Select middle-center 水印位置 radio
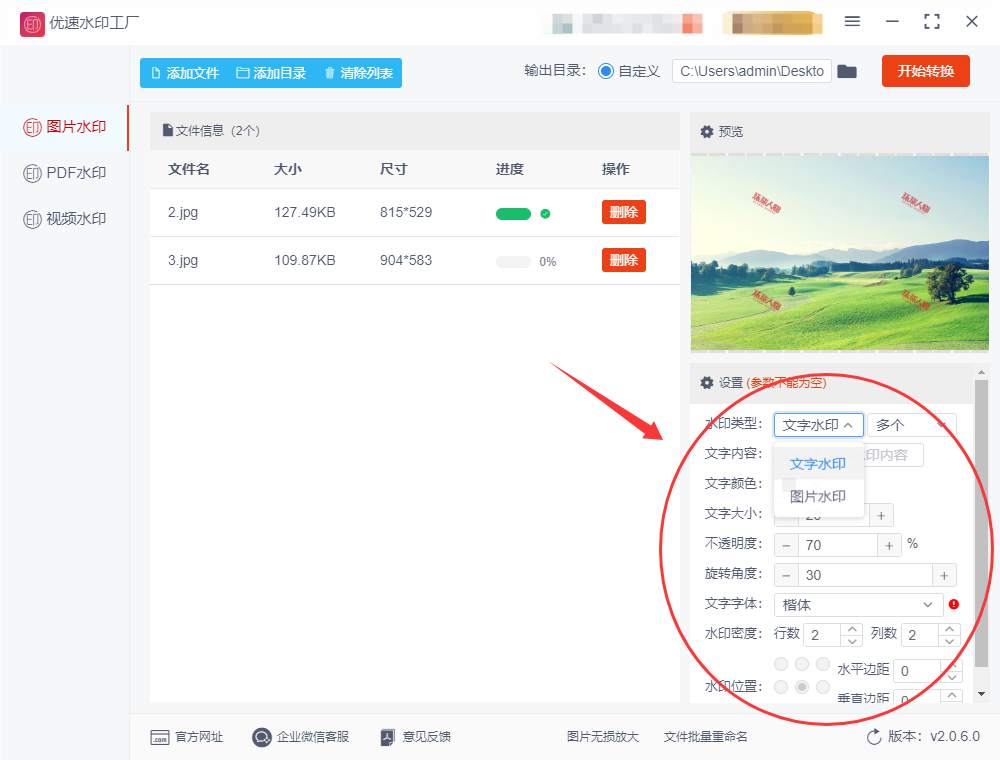The height and width of the screenshot is (760, 1000). pos(802,687)
